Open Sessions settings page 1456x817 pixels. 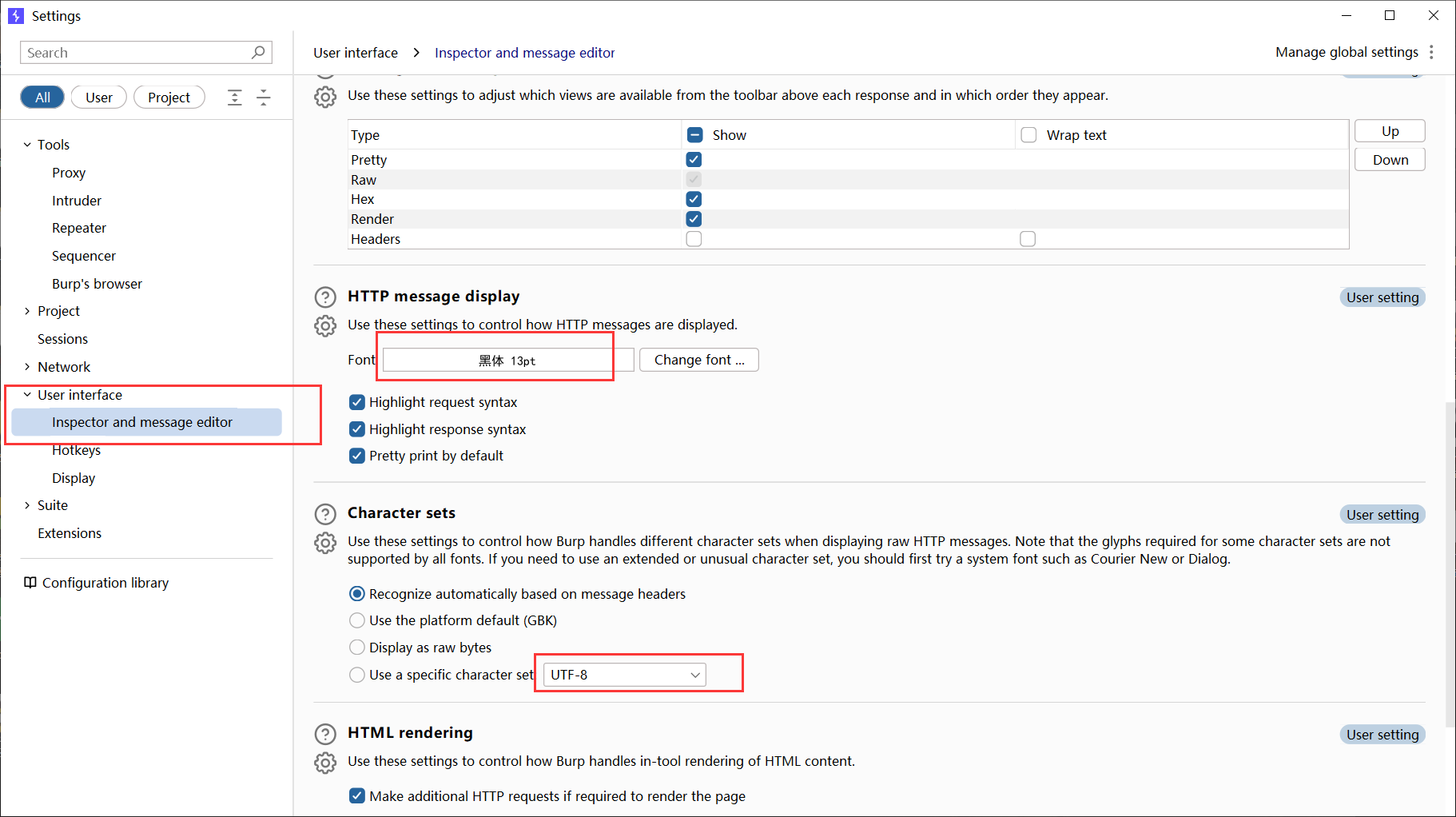(62, 339)
